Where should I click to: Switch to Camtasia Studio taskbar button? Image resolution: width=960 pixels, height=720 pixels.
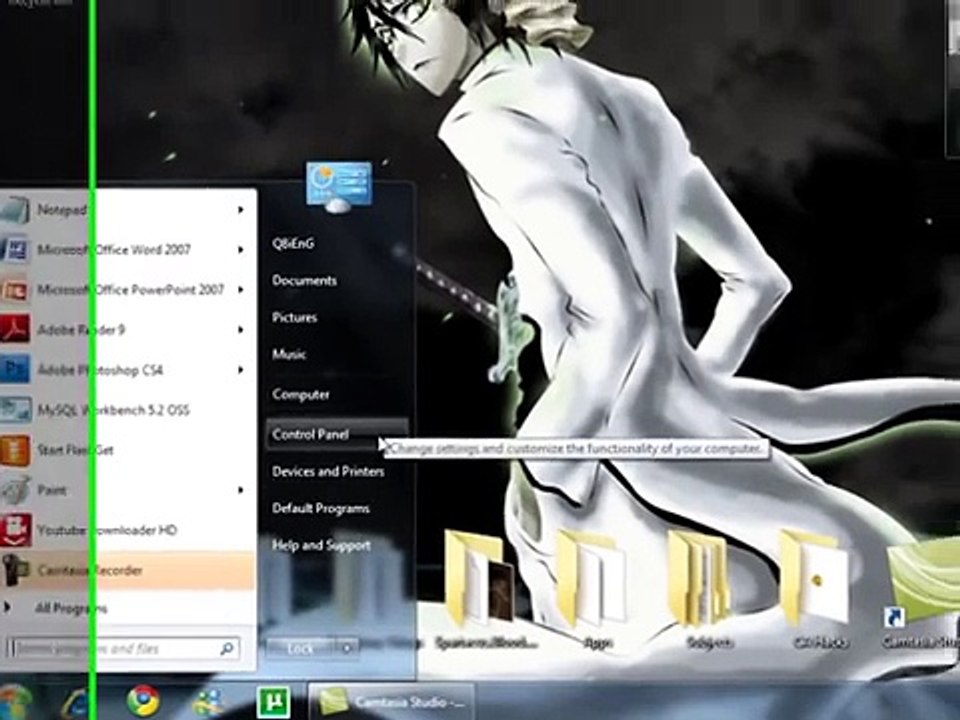point(391,702)
